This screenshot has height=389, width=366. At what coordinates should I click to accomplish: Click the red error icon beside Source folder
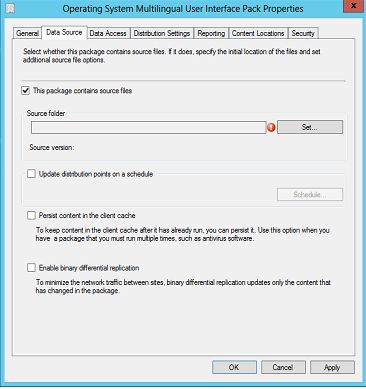tap(271, 127)
